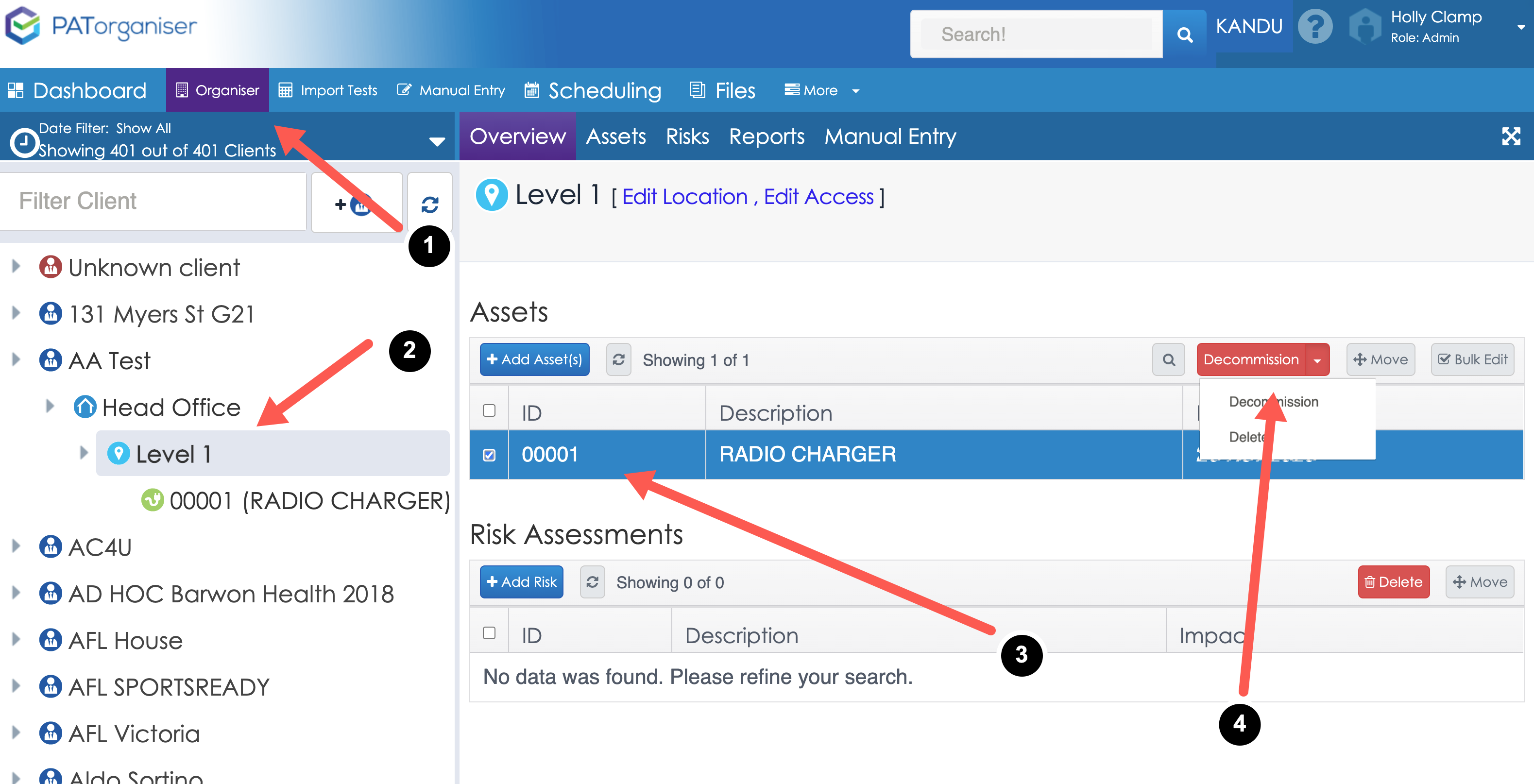Image resolution: width=1534 pixels, height=784 pixels.
Task: Tick the select-all checkbox in Assets header
Action: [489, 411]
